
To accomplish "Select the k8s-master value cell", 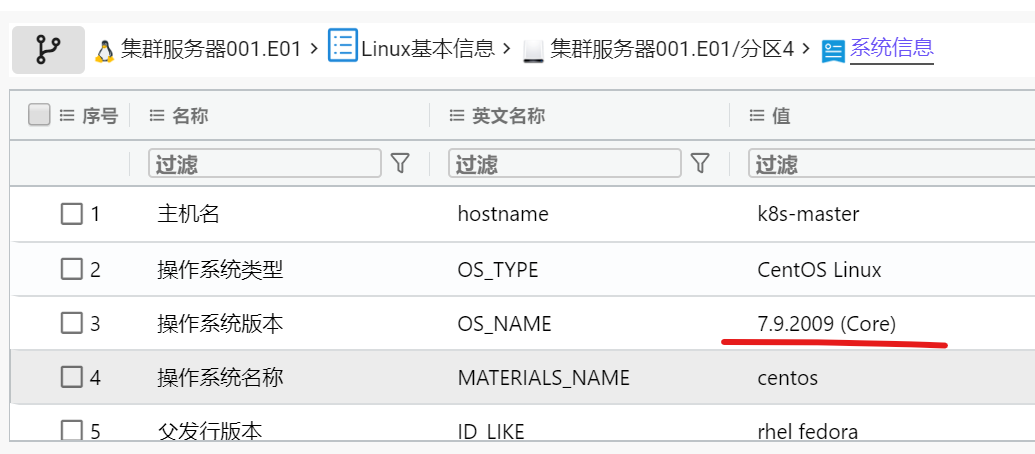I will (x=809, y=214).
